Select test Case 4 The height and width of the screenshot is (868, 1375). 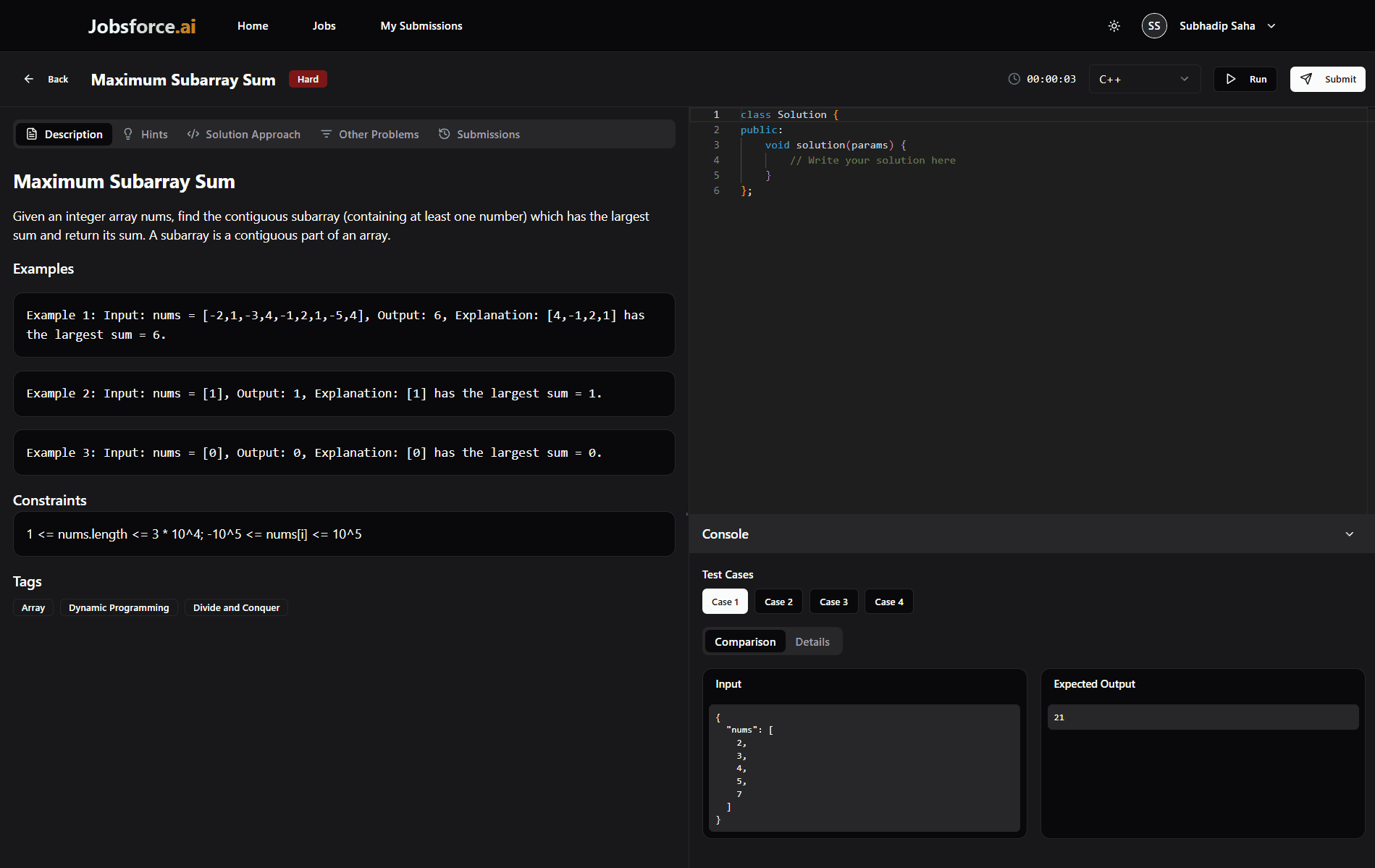point(888,602)
